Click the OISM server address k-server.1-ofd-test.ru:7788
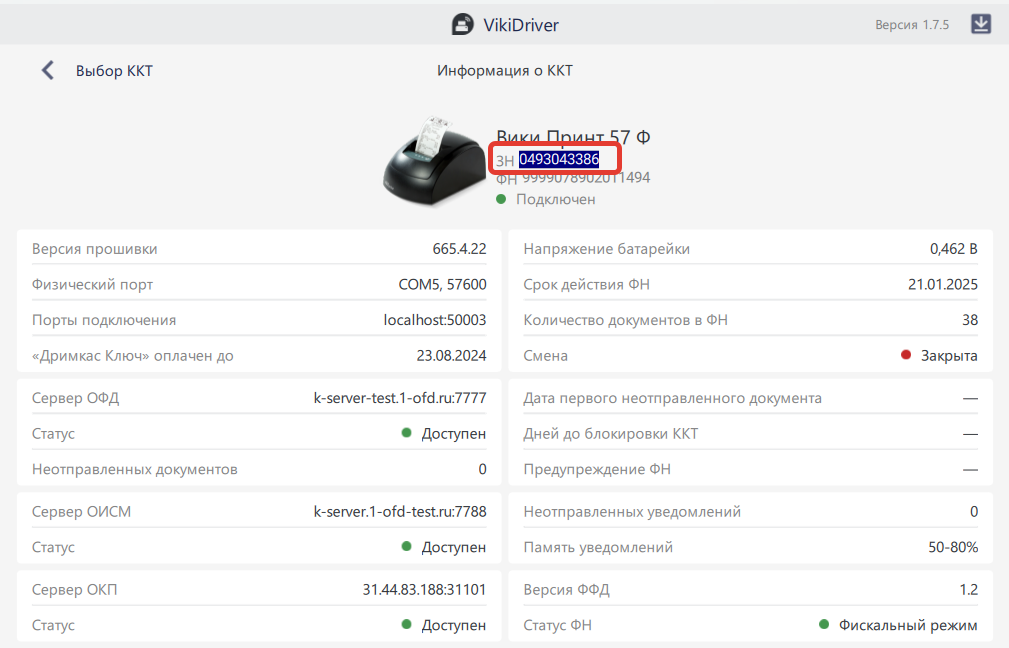The height and width of the screenshot is (648, 1009). click(x=400, y=512)
